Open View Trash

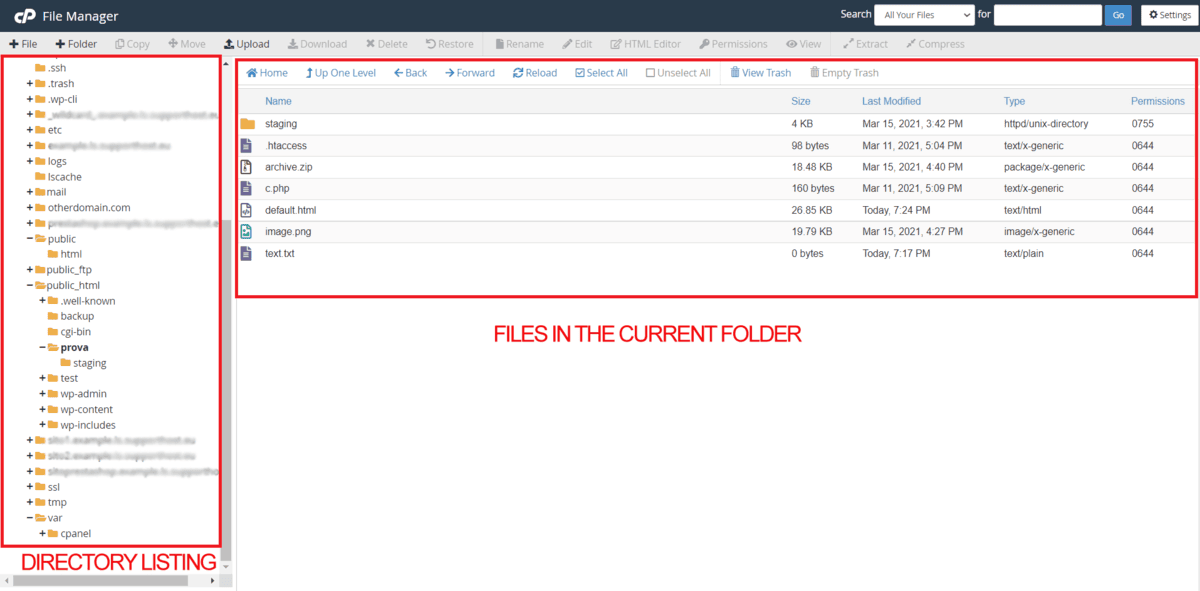coord(735,73)
